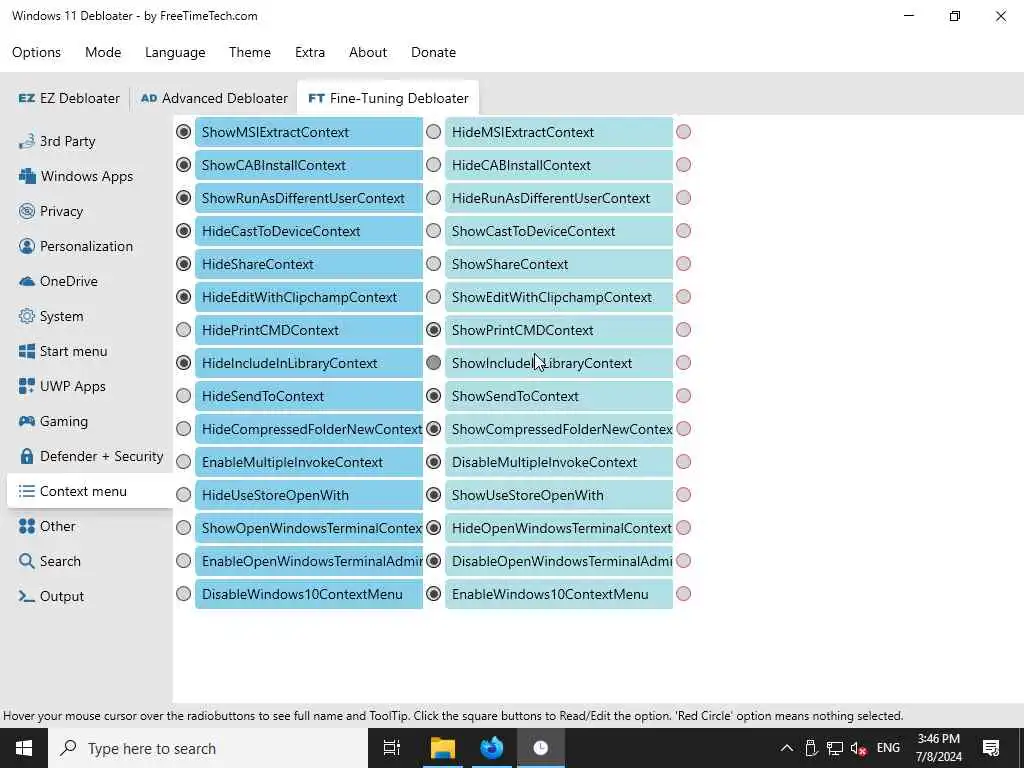This screenshot has height=768, width=1024.
Task: Open the OneDrive cloud icon
Action: coord(26,281)
